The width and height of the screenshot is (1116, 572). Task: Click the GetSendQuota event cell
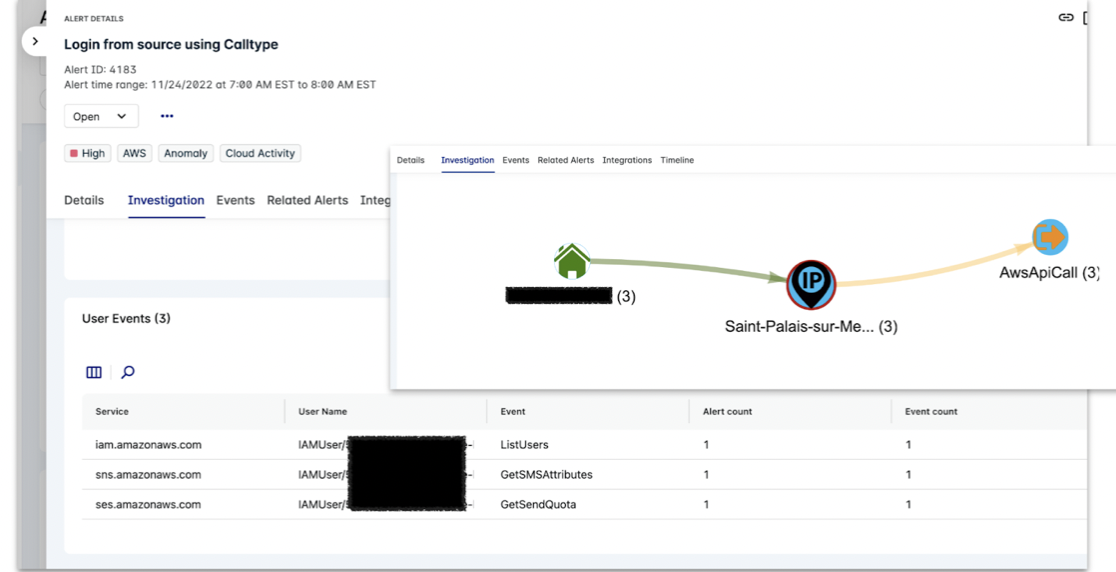[x=538, y=505]
